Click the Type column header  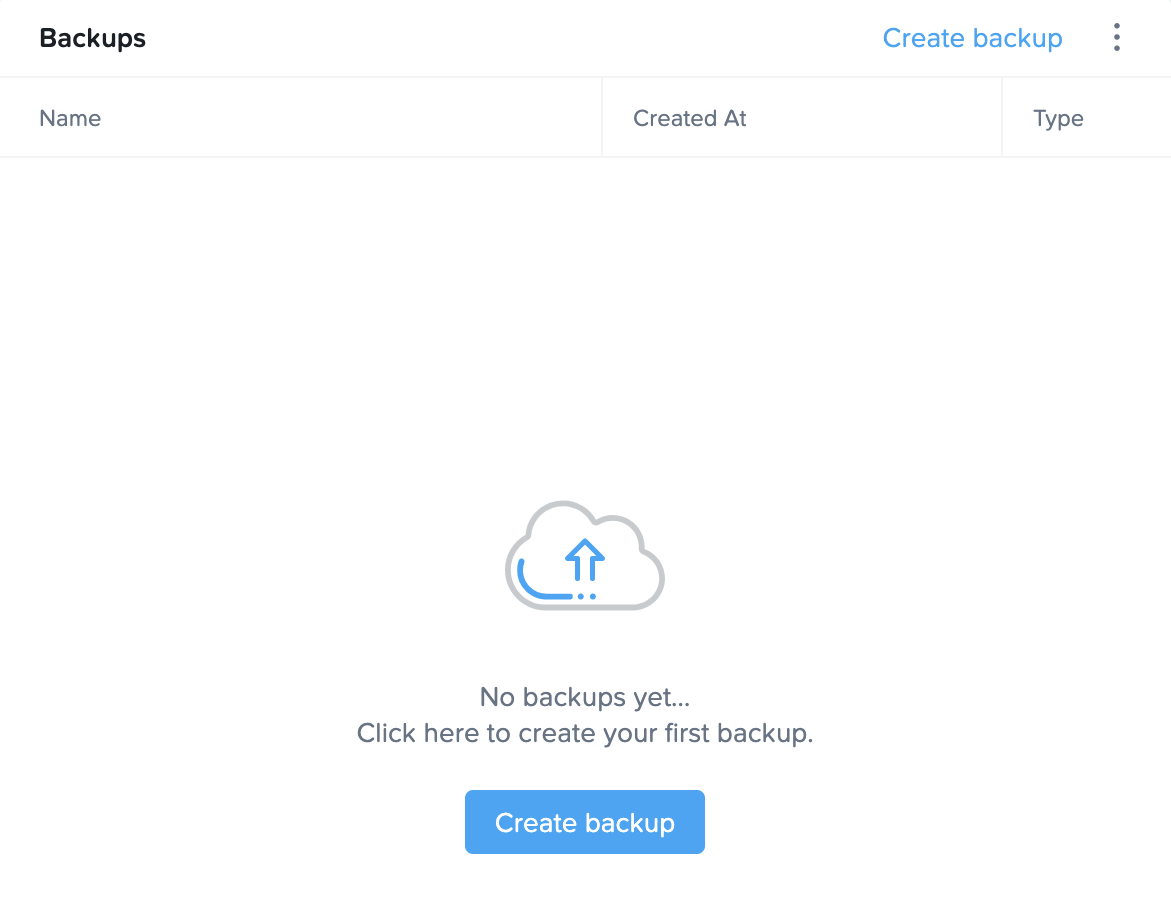point(1058,117)
